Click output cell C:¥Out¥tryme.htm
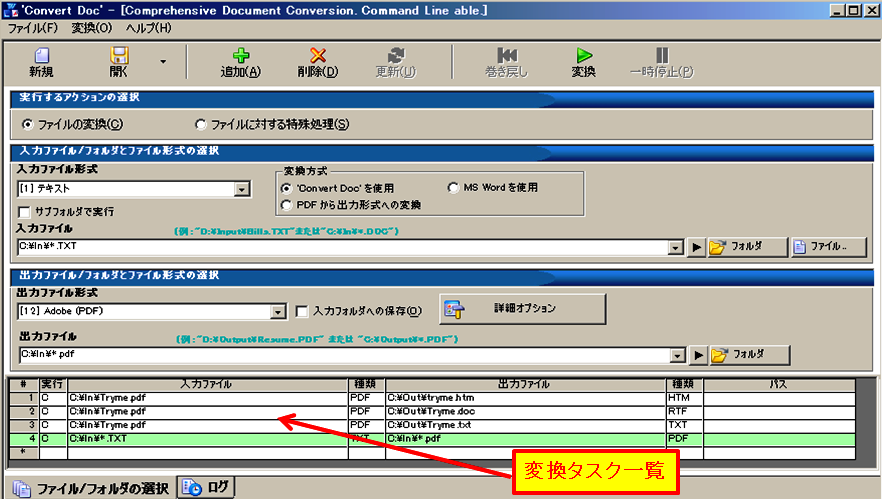Screen dimensions: 882x499 point(525,398)
